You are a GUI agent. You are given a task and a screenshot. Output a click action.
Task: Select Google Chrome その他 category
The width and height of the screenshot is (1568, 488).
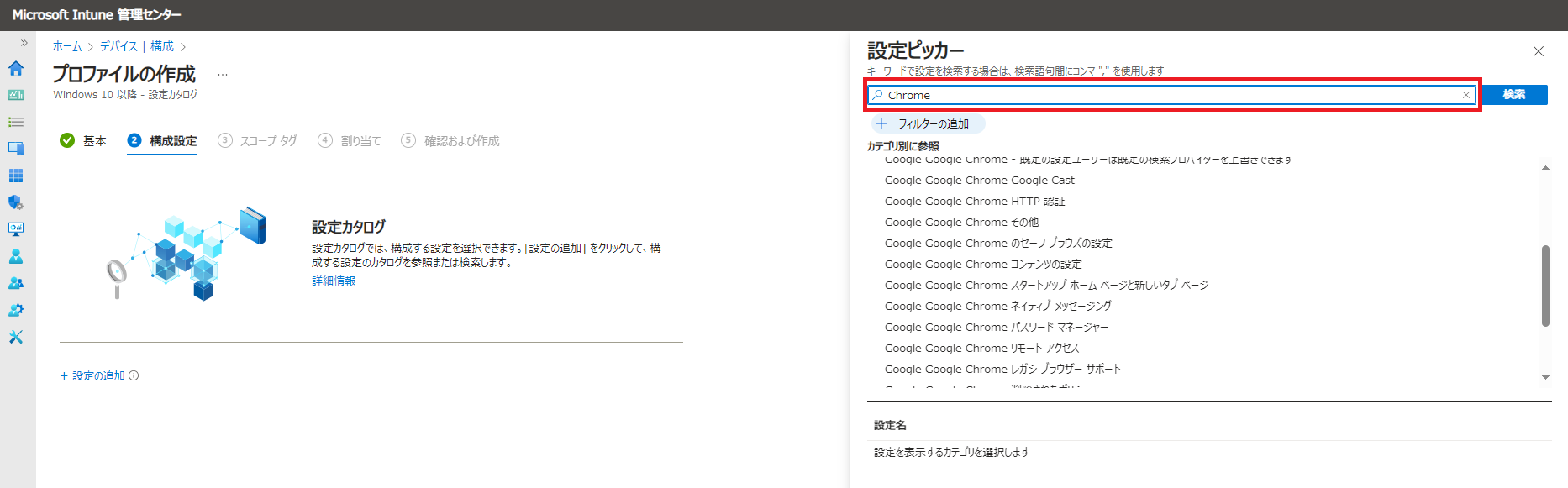pyautogui.click(x=962, y=222)
